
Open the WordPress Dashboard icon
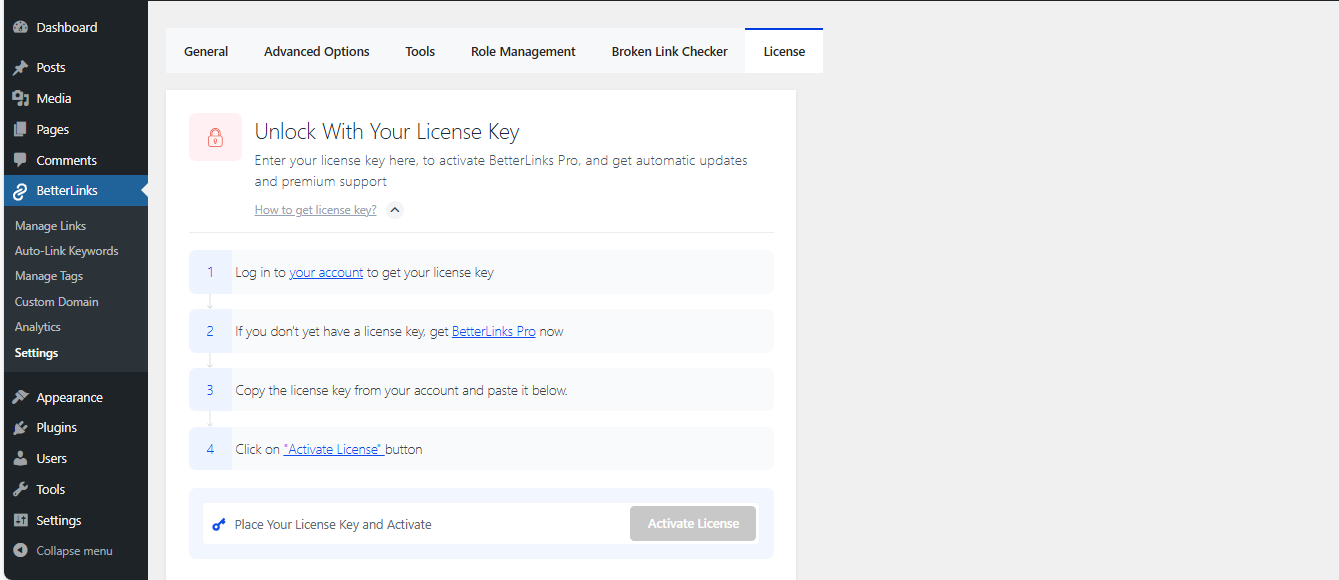tap(22, 27)
